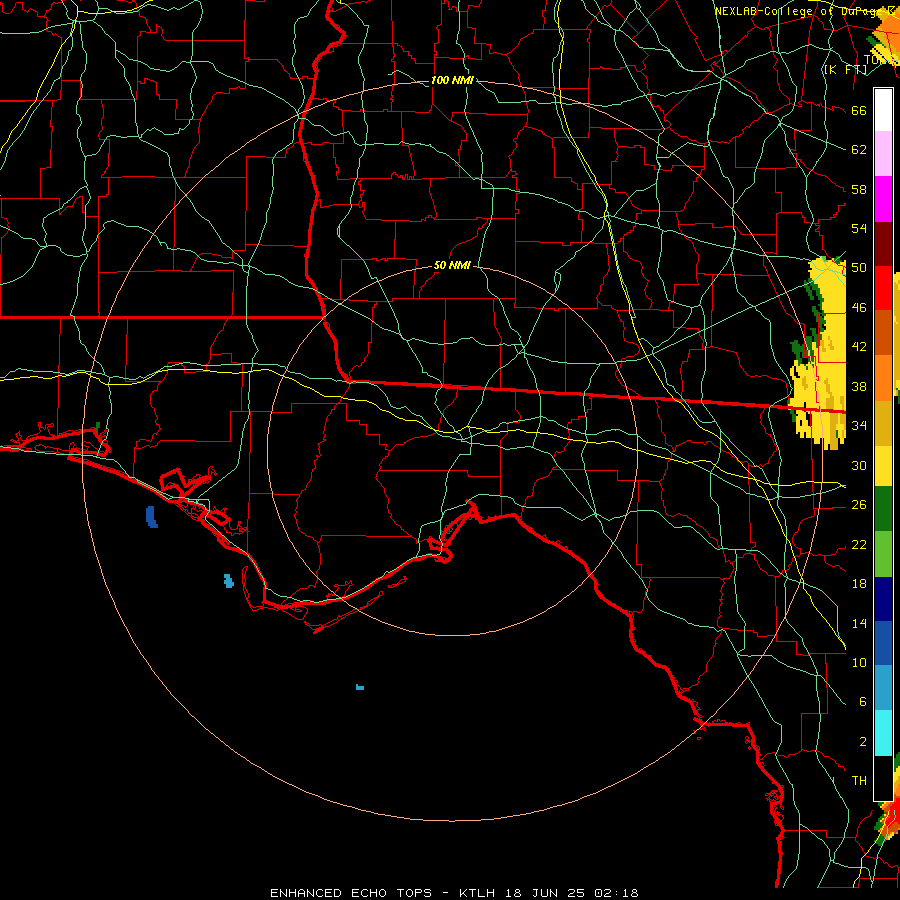
Task: Click the light green legend swatch
Action: point(883,554)
